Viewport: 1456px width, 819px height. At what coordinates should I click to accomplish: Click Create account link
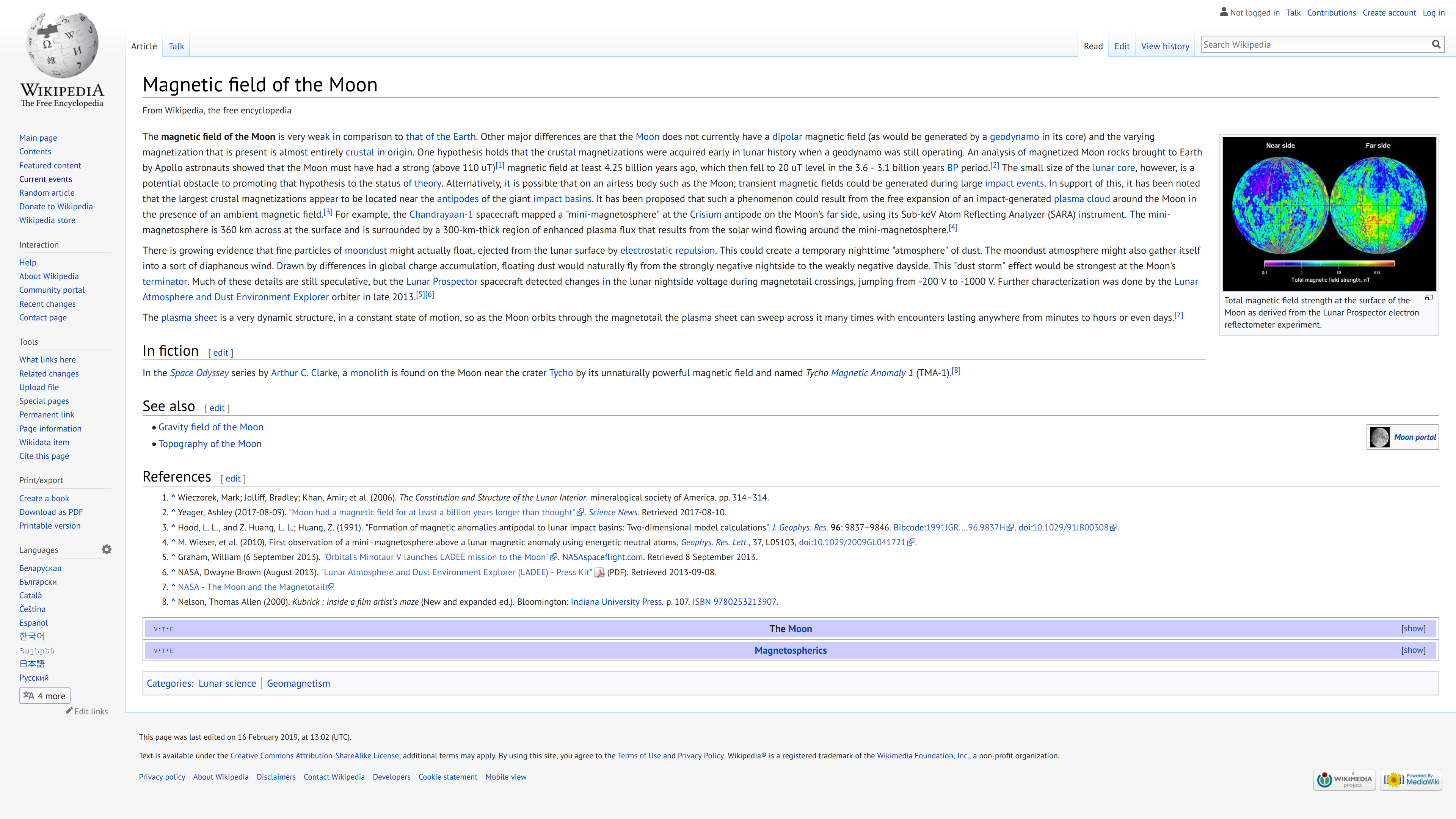click(1389, 13)
